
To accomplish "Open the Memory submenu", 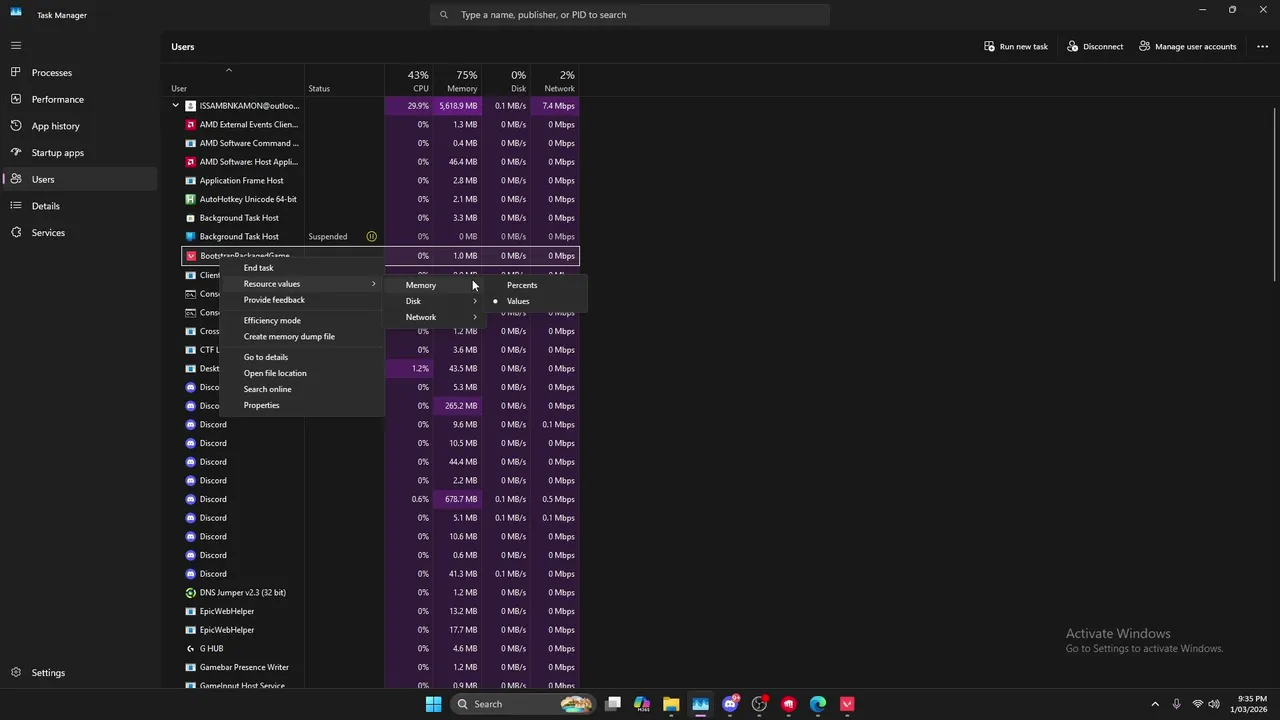I will pos(436,285).
